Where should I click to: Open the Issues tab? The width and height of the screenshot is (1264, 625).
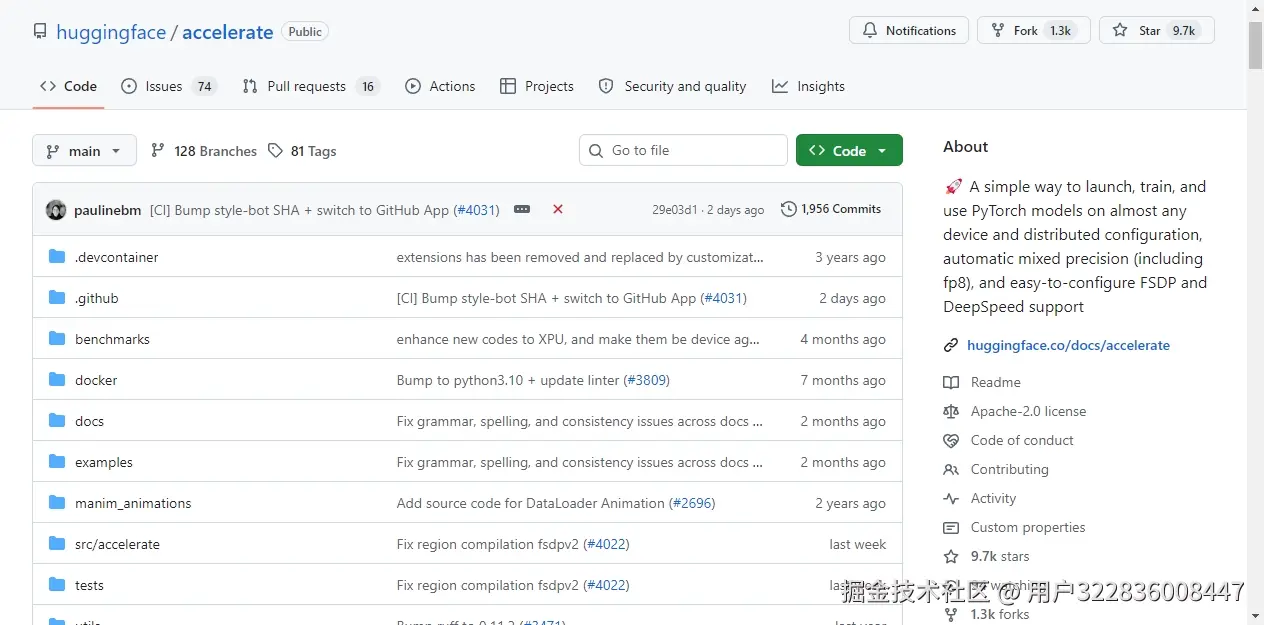(167, 86)
